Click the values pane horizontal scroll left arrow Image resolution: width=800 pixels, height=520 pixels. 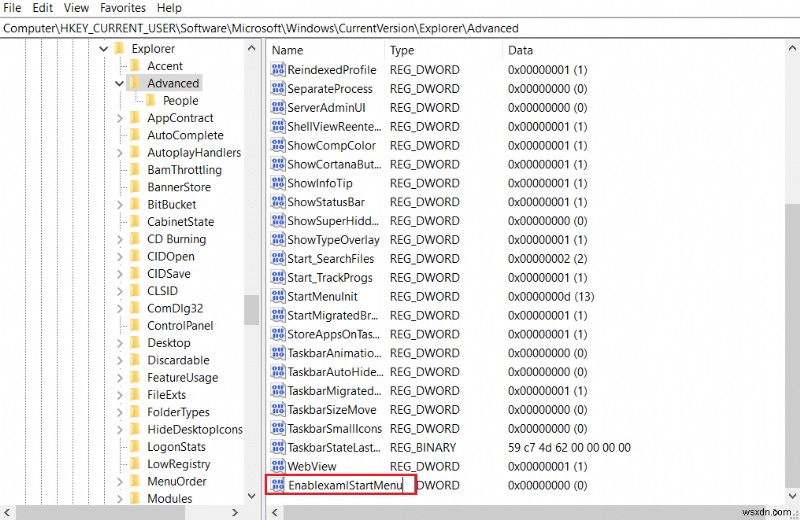pyautogui.click(x=274, y=512)
